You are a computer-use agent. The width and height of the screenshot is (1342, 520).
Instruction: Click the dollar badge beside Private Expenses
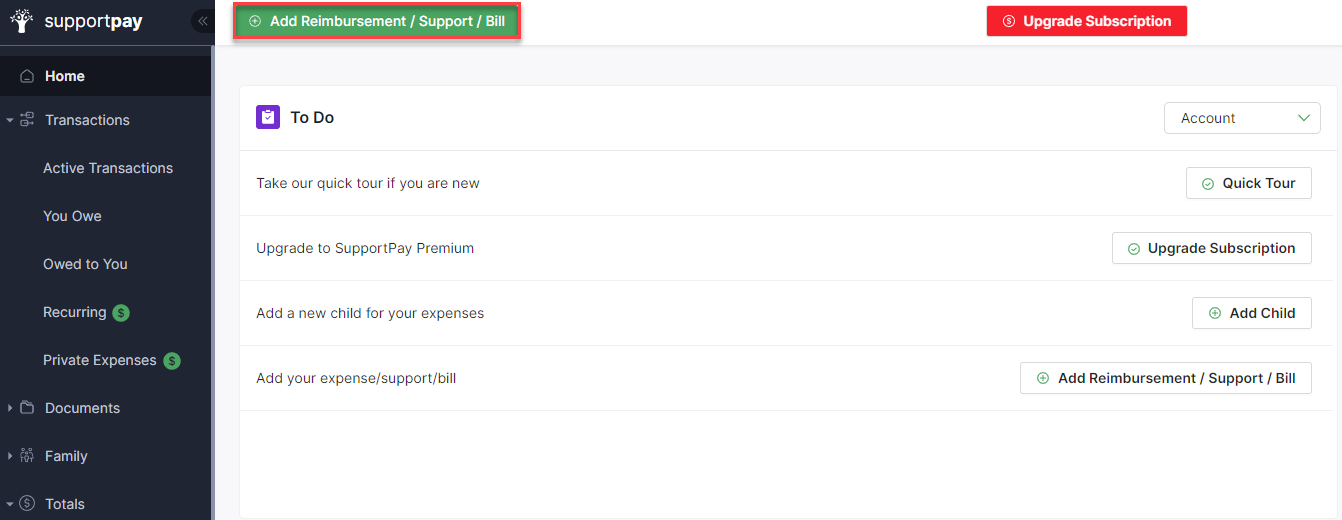pos(172,361)
